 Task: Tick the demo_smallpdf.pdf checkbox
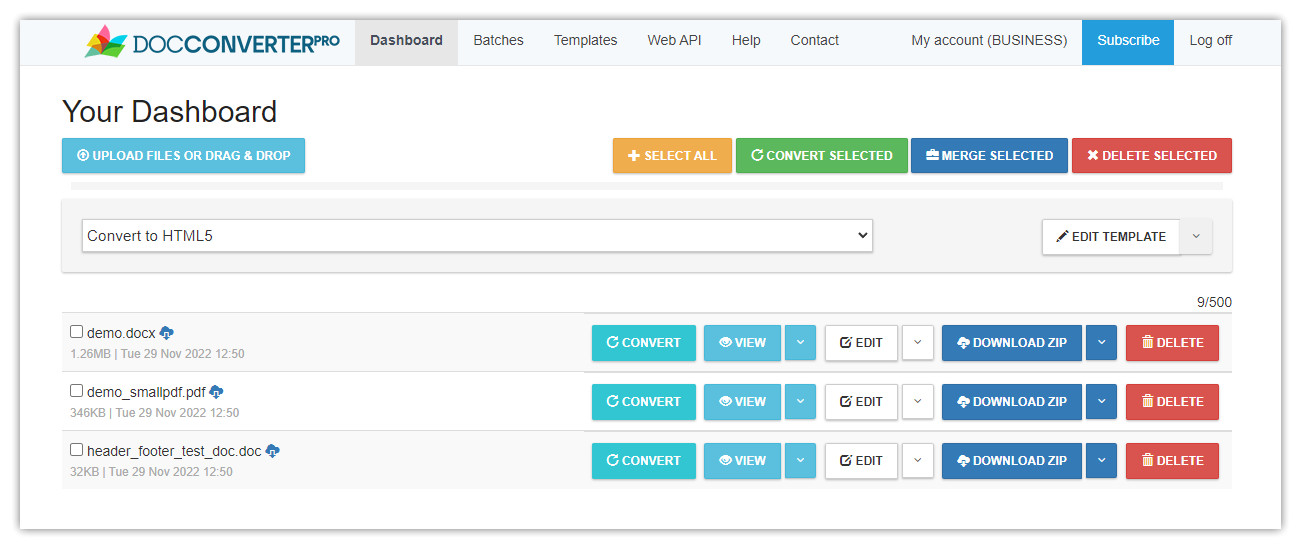(76, 391)
